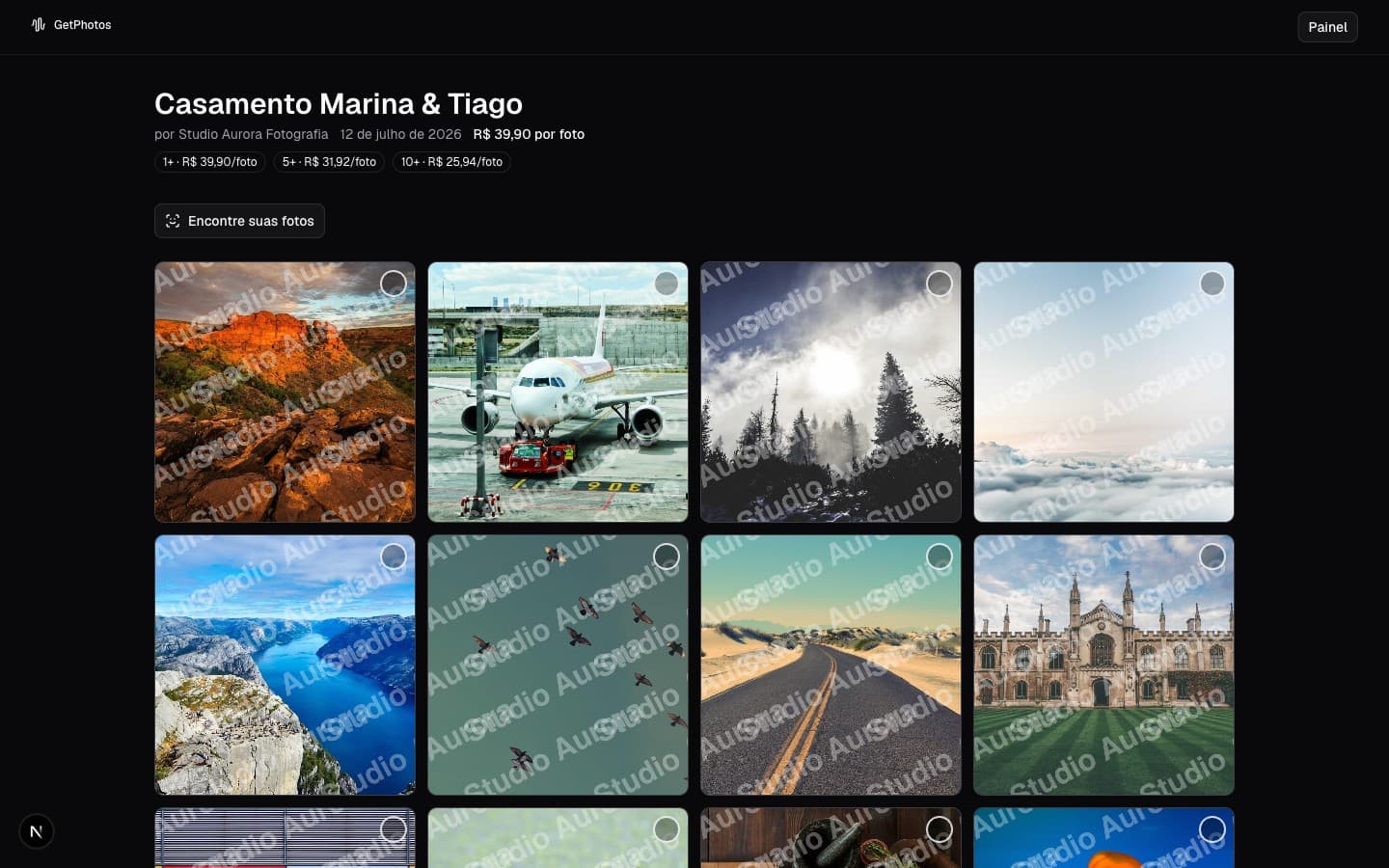The height and width of the screenshot is (868, 1389).
Task: Open the Next.js dev tools badge
Action: [37, 831]
